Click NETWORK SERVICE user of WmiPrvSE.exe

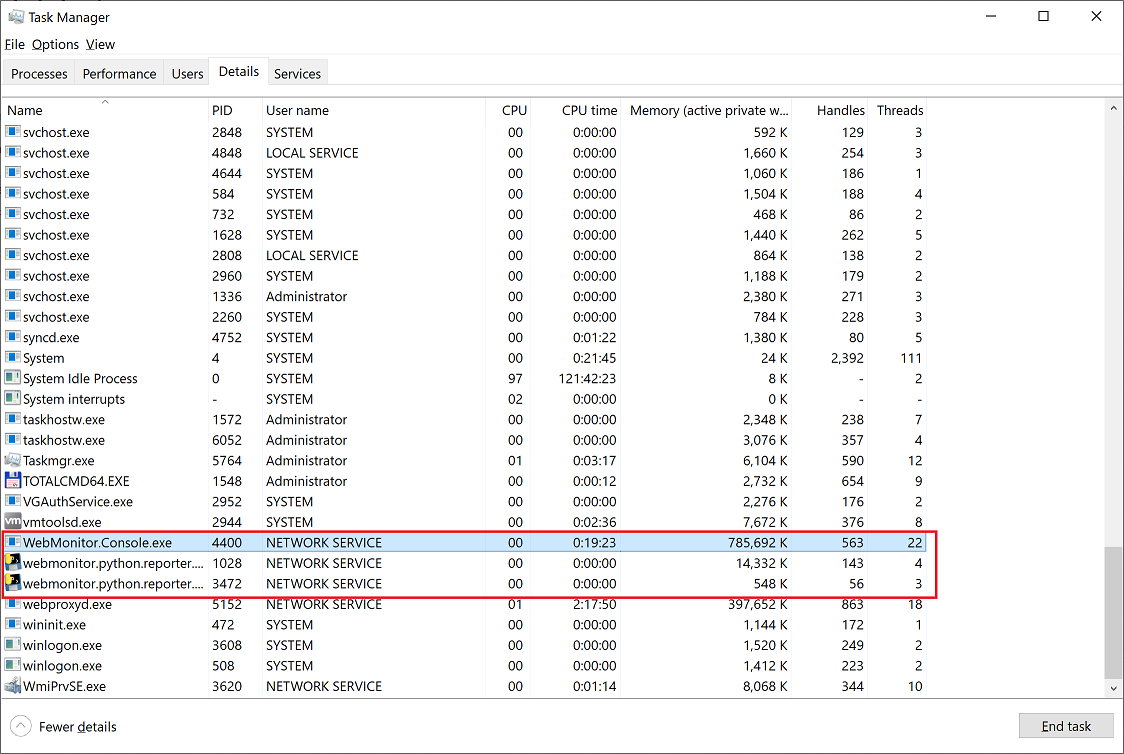(324, 687)
